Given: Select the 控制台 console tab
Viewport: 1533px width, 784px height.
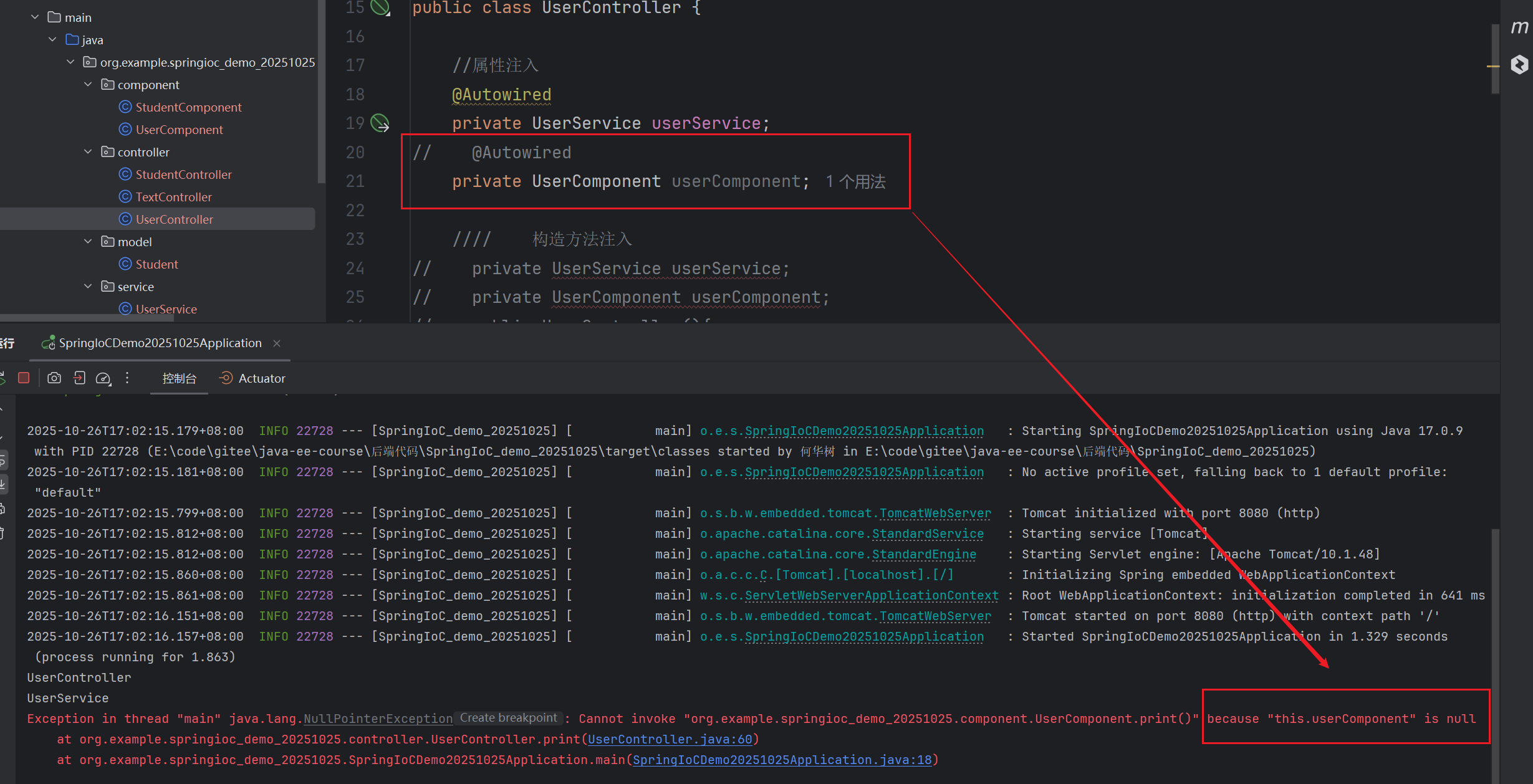Looking at the screenshot, I should coord(179,378).
